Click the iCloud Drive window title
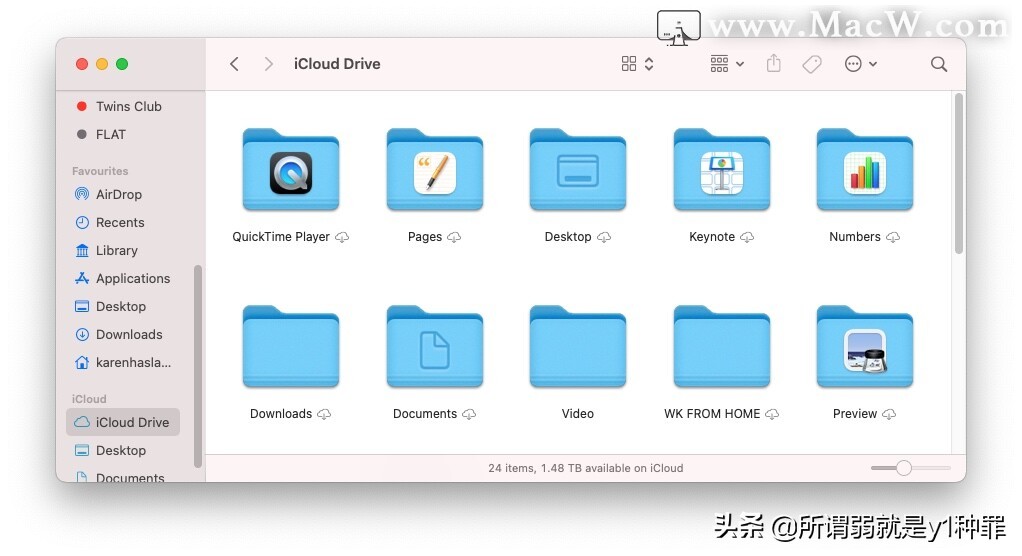Image resolution: width=1022 pixels, height=556 pixels. tap(337, 64)
